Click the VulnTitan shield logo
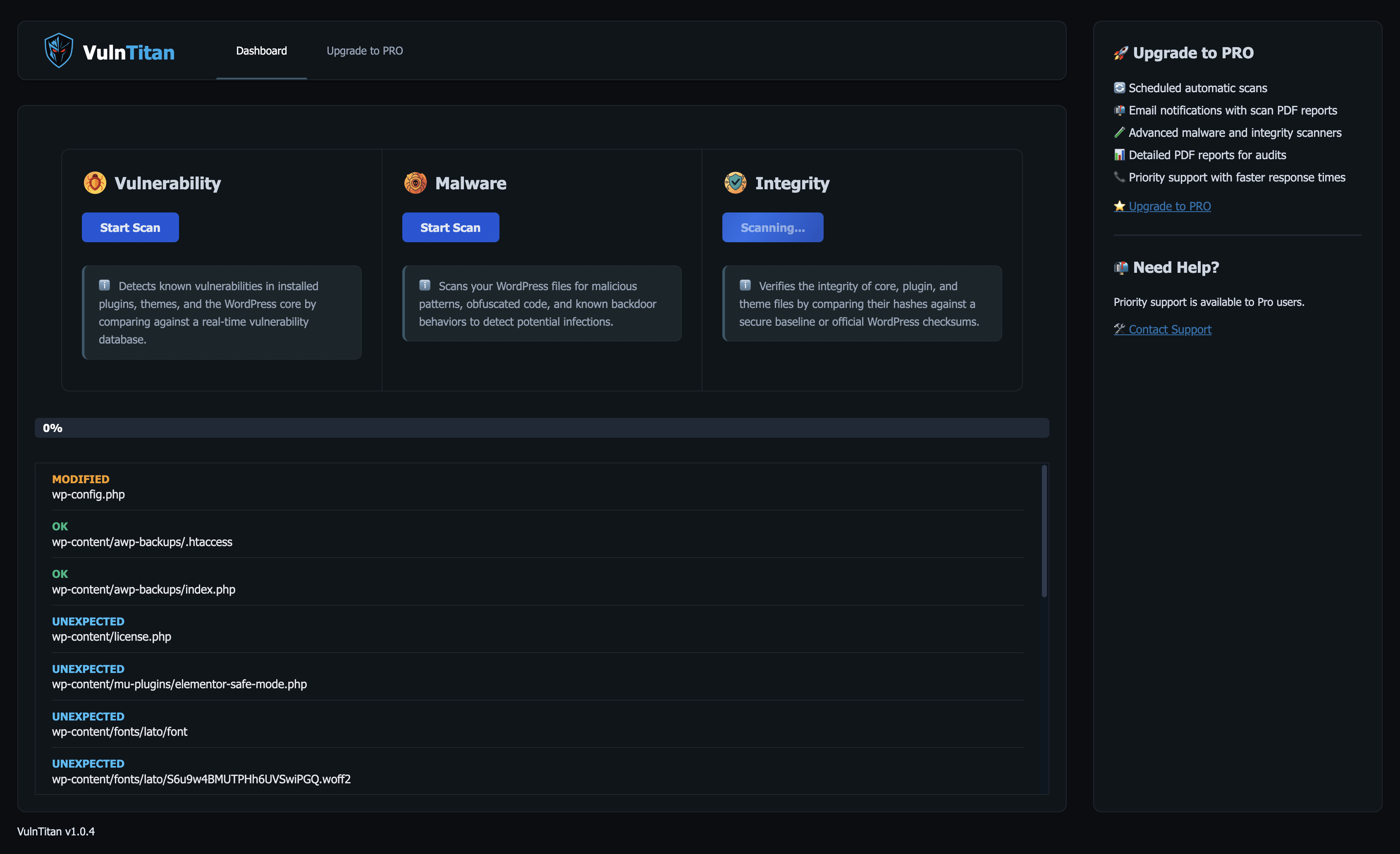The image size is (1400, 854). click(59, 50)
